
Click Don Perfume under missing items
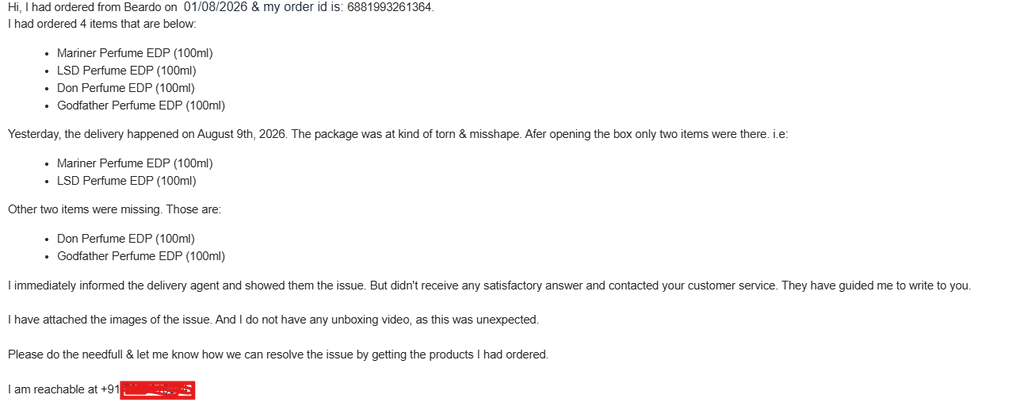126,239
